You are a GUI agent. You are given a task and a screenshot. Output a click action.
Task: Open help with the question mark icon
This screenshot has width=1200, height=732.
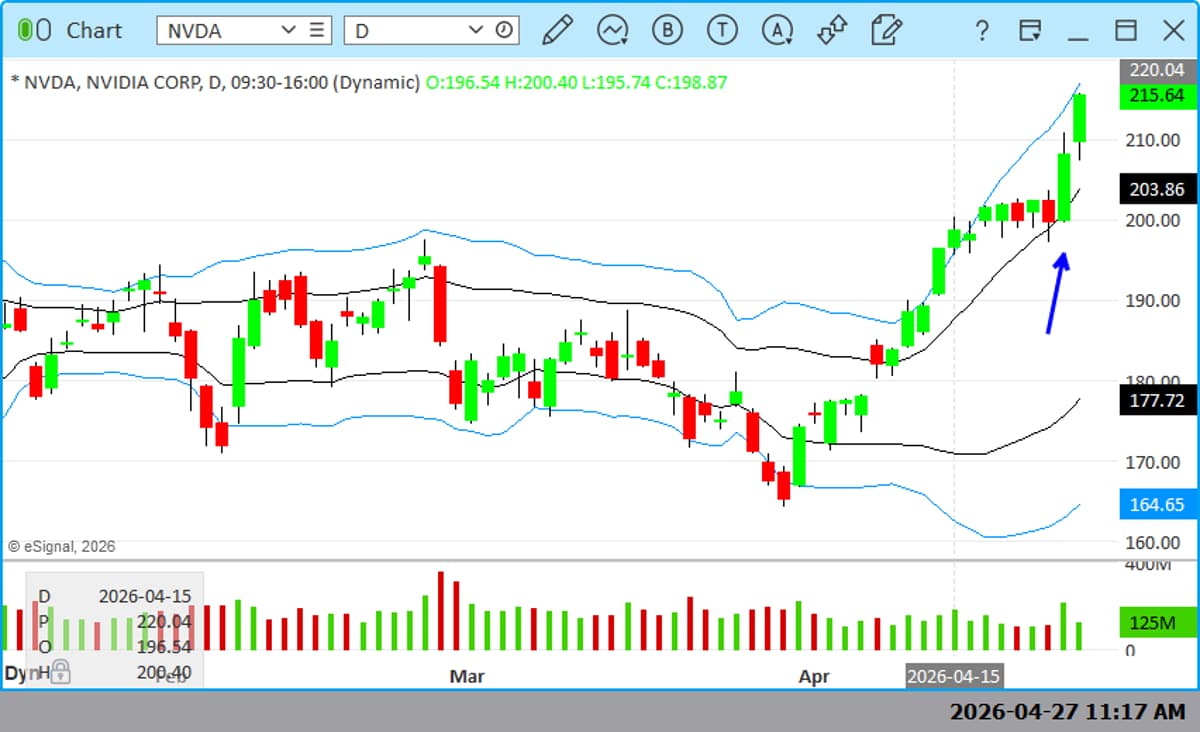(982, 31)
